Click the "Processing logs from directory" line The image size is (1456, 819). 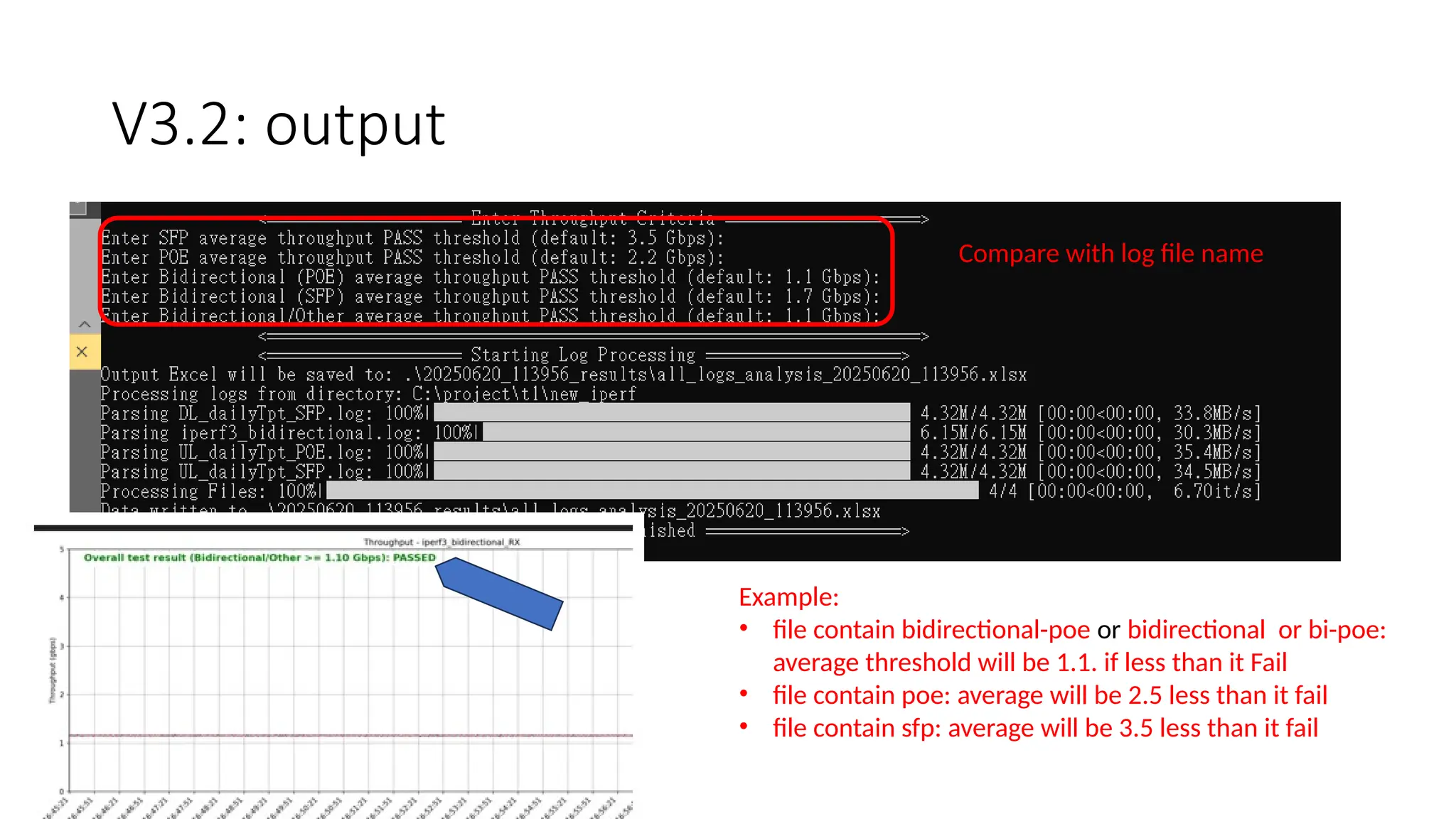pyautogui.click(x=368, y=393)
